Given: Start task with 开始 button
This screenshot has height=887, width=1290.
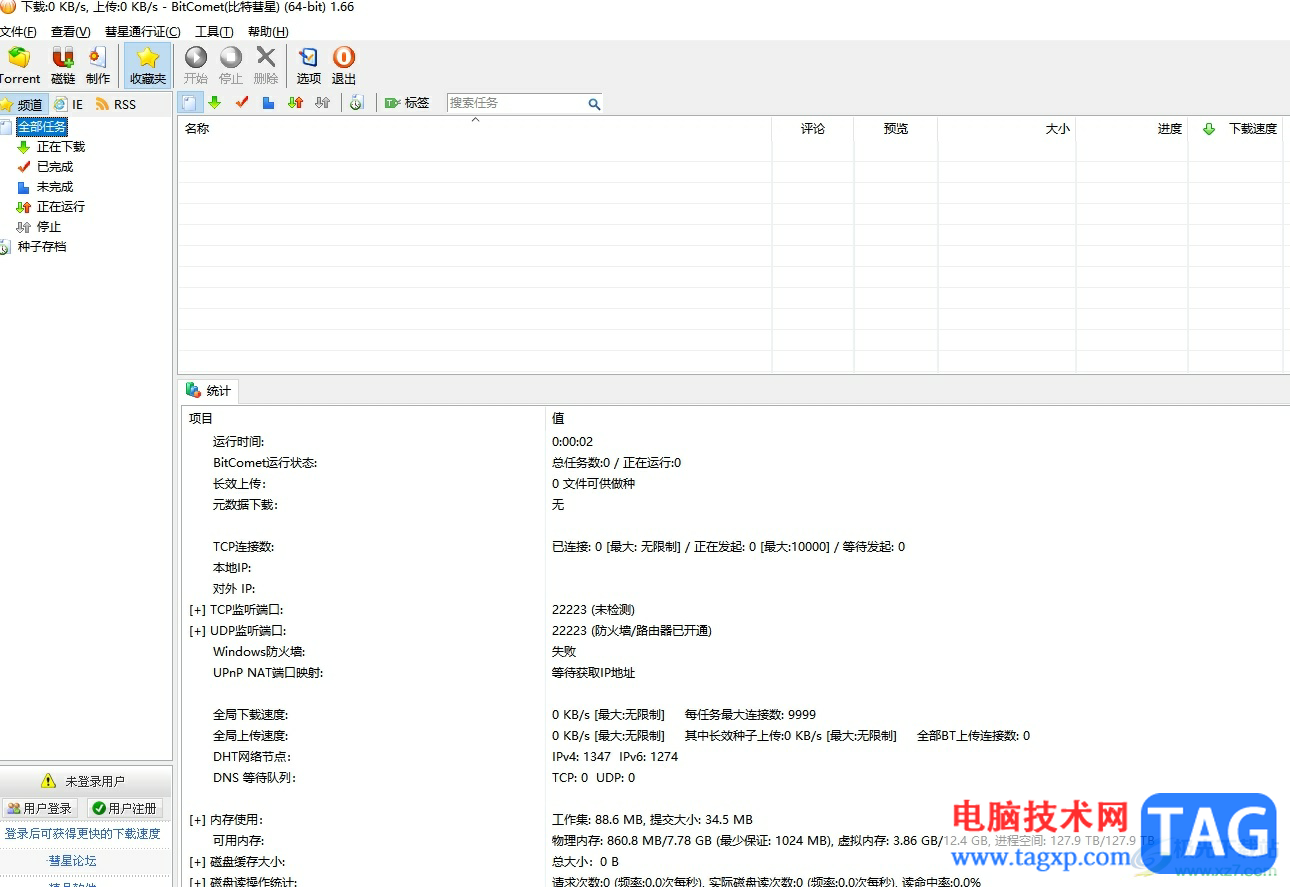Looking at the screenshot, I should (196, 66).
